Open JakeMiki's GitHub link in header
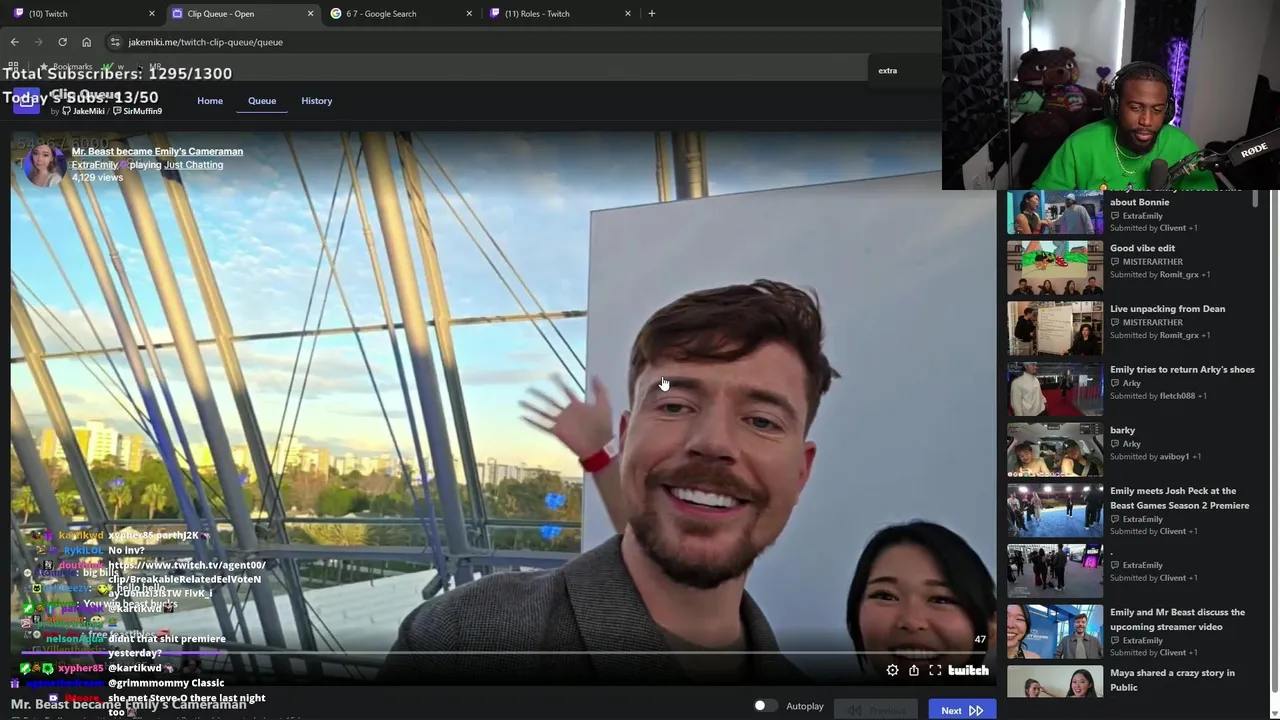Image resolution: width=1280 pixels, height=720 pixels. [x=83, y=111]
